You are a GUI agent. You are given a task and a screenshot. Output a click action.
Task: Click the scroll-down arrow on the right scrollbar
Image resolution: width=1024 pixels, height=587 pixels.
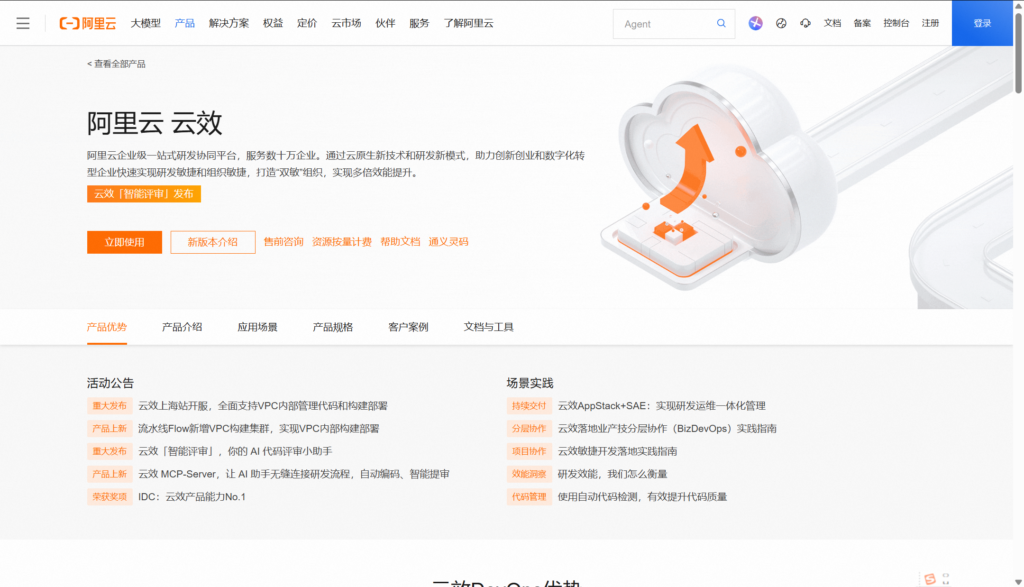click(x=1018, y=579)
